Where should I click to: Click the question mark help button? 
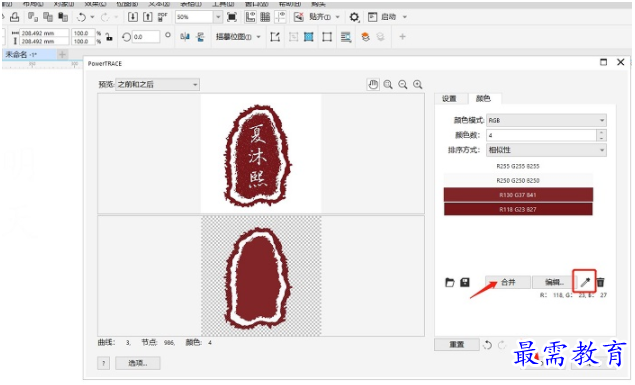coord(103,363)
